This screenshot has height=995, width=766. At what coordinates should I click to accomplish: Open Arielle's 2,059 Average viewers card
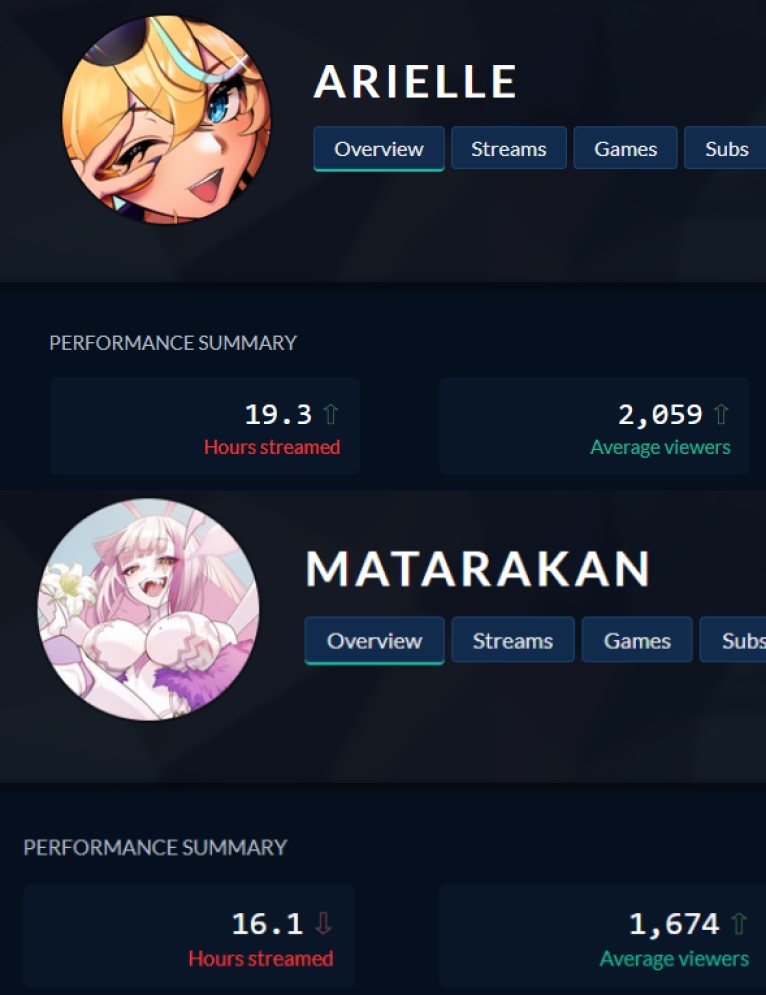(595, 426)
